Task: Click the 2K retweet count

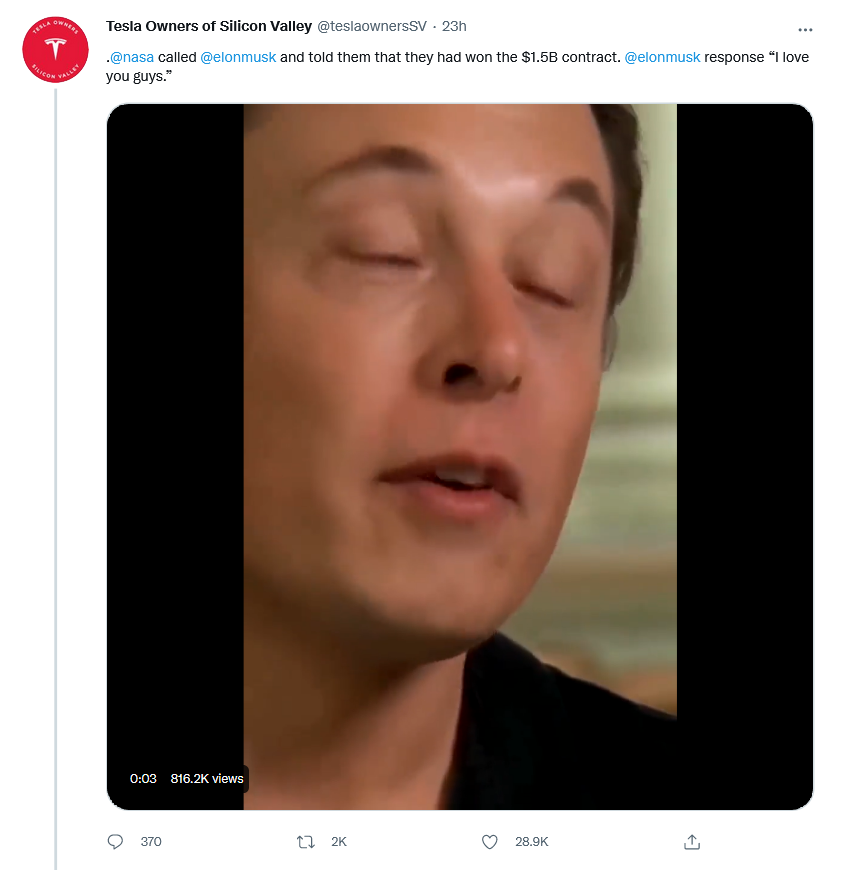Action: [x=339, y=842]
